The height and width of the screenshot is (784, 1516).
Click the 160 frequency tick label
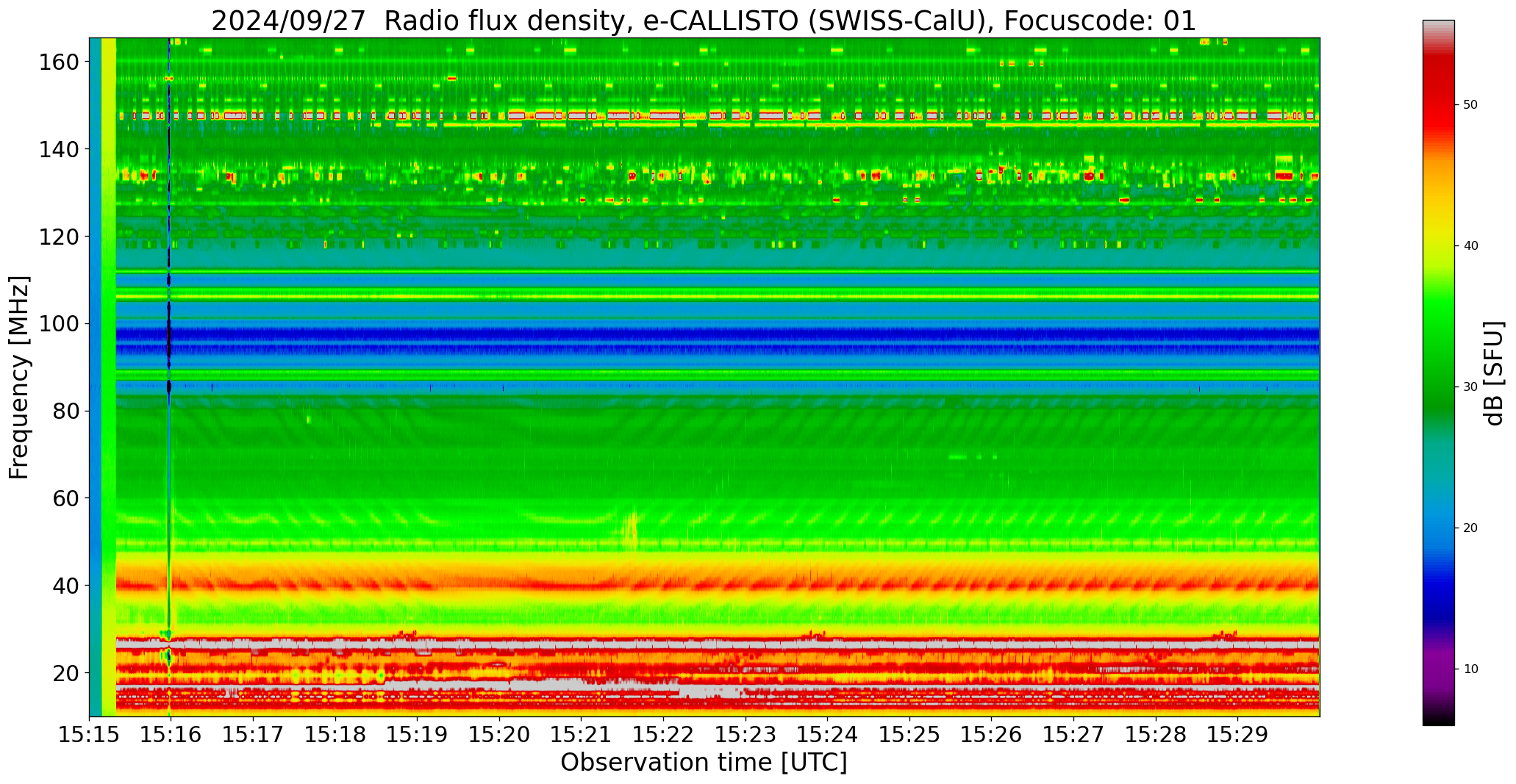coord(58,62)
